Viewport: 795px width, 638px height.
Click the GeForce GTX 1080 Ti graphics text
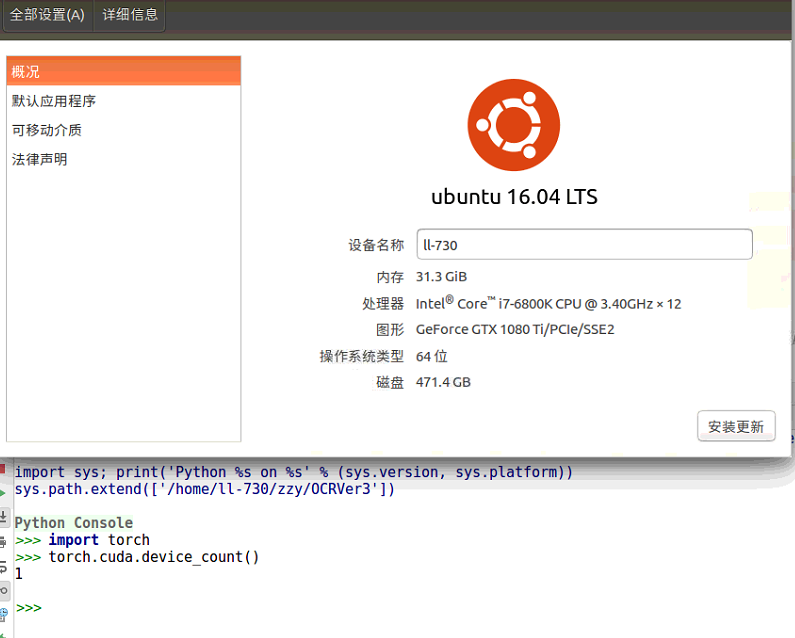(x=515, y=330)
